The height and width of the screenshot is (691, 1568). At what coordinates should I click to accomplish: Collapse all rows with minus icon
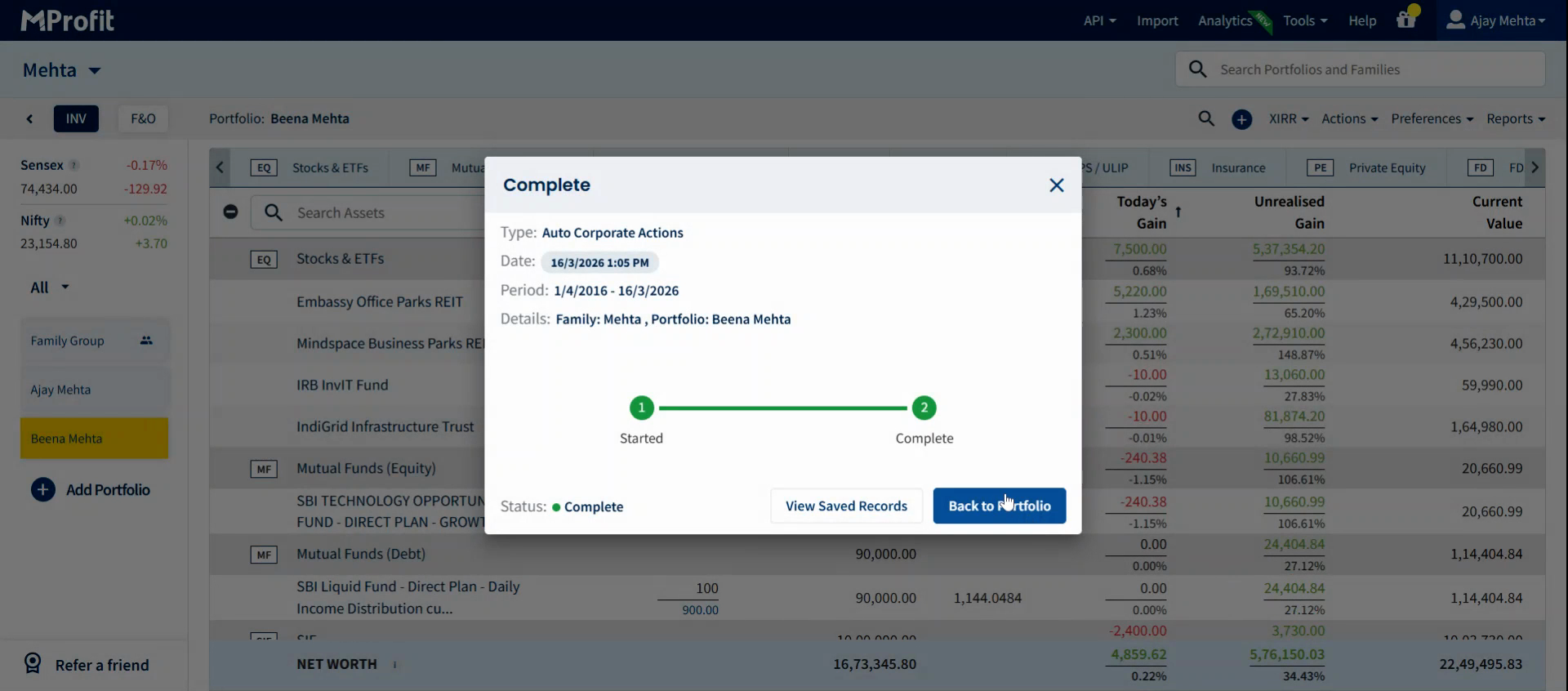coord(230,212)
